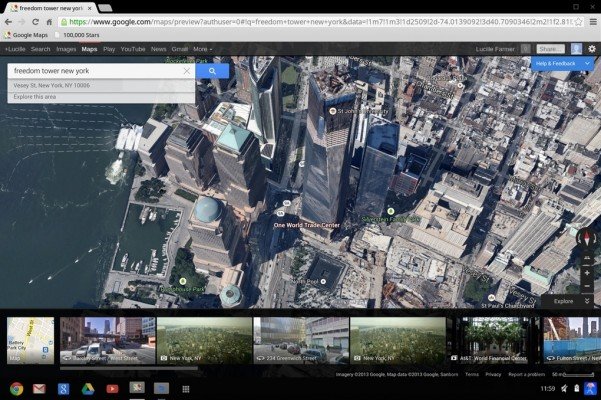Click the Silverstein Family Park marker

390,211
